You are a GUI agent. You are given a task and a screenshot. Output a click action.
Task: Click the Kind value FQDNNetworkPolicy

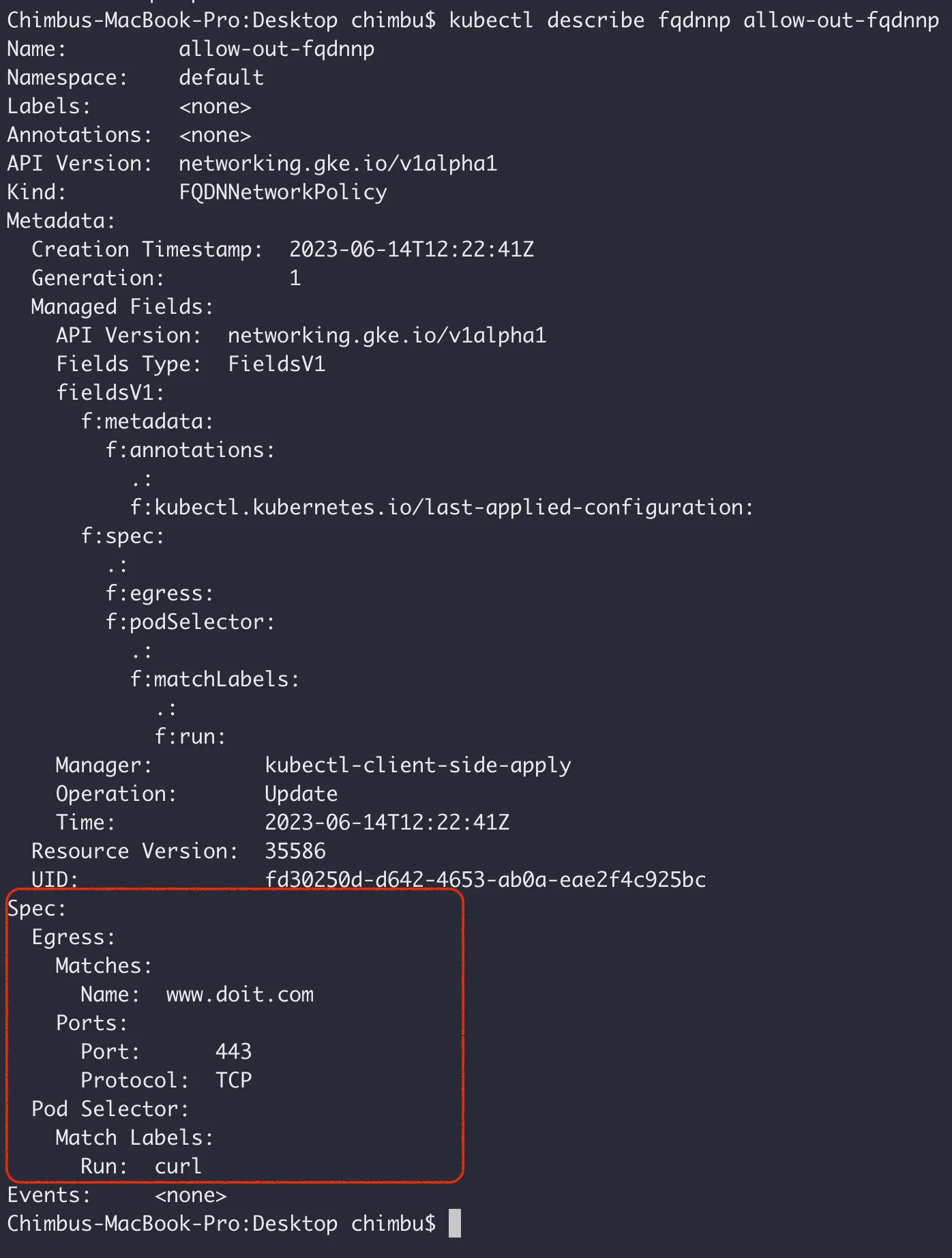pos(283,192)
